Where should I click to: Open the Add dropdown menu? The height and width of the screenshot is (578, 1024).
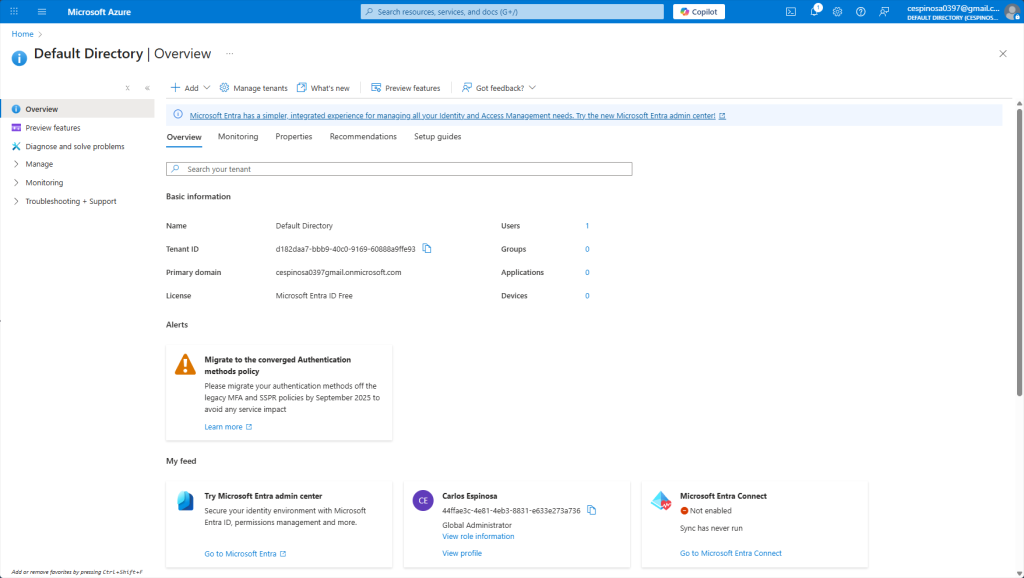(x=190, y=88)
